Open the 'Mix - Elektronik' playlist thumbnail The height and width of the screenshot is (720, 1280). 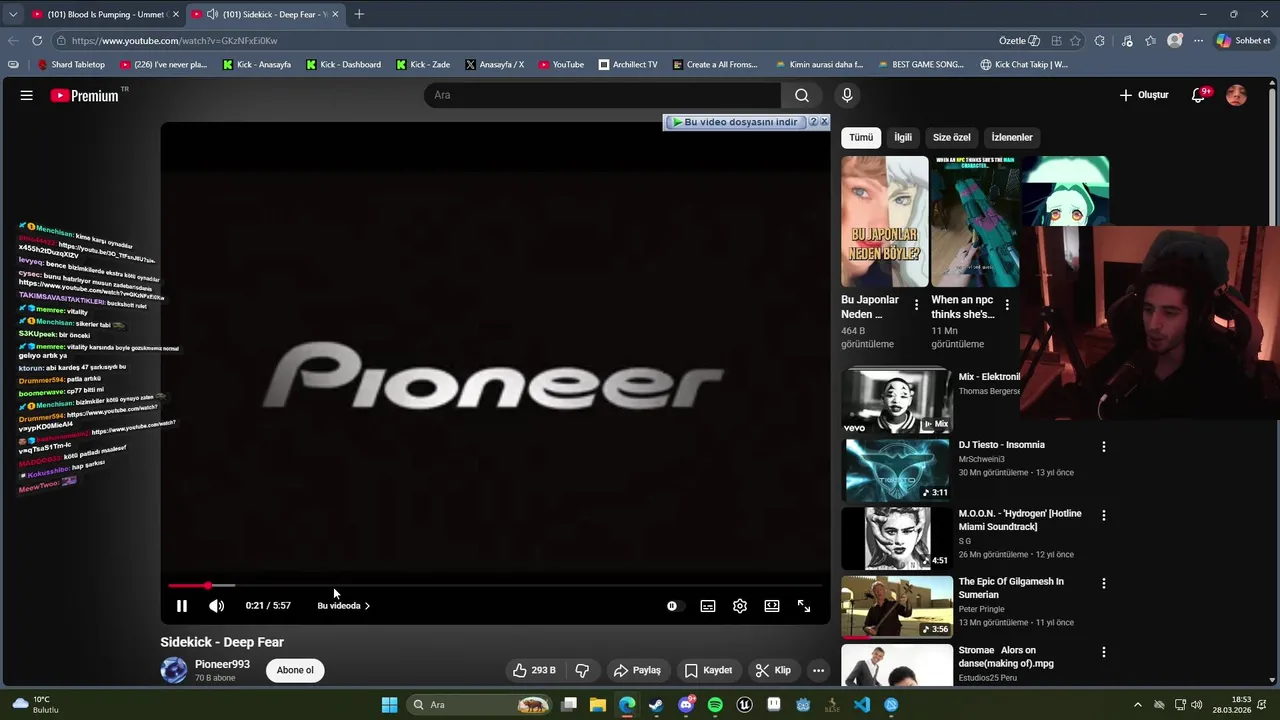coord(897,400)
